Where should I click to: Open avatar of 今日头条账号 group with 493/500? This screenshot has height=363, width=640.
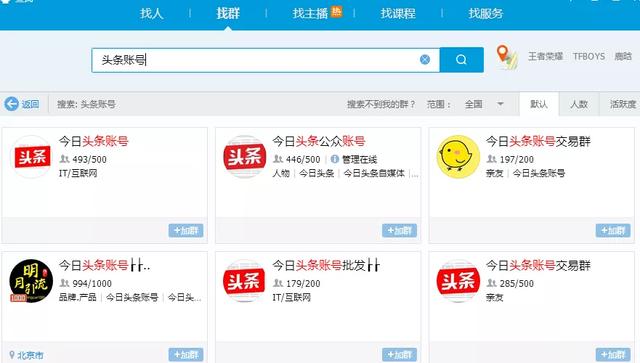31,157
